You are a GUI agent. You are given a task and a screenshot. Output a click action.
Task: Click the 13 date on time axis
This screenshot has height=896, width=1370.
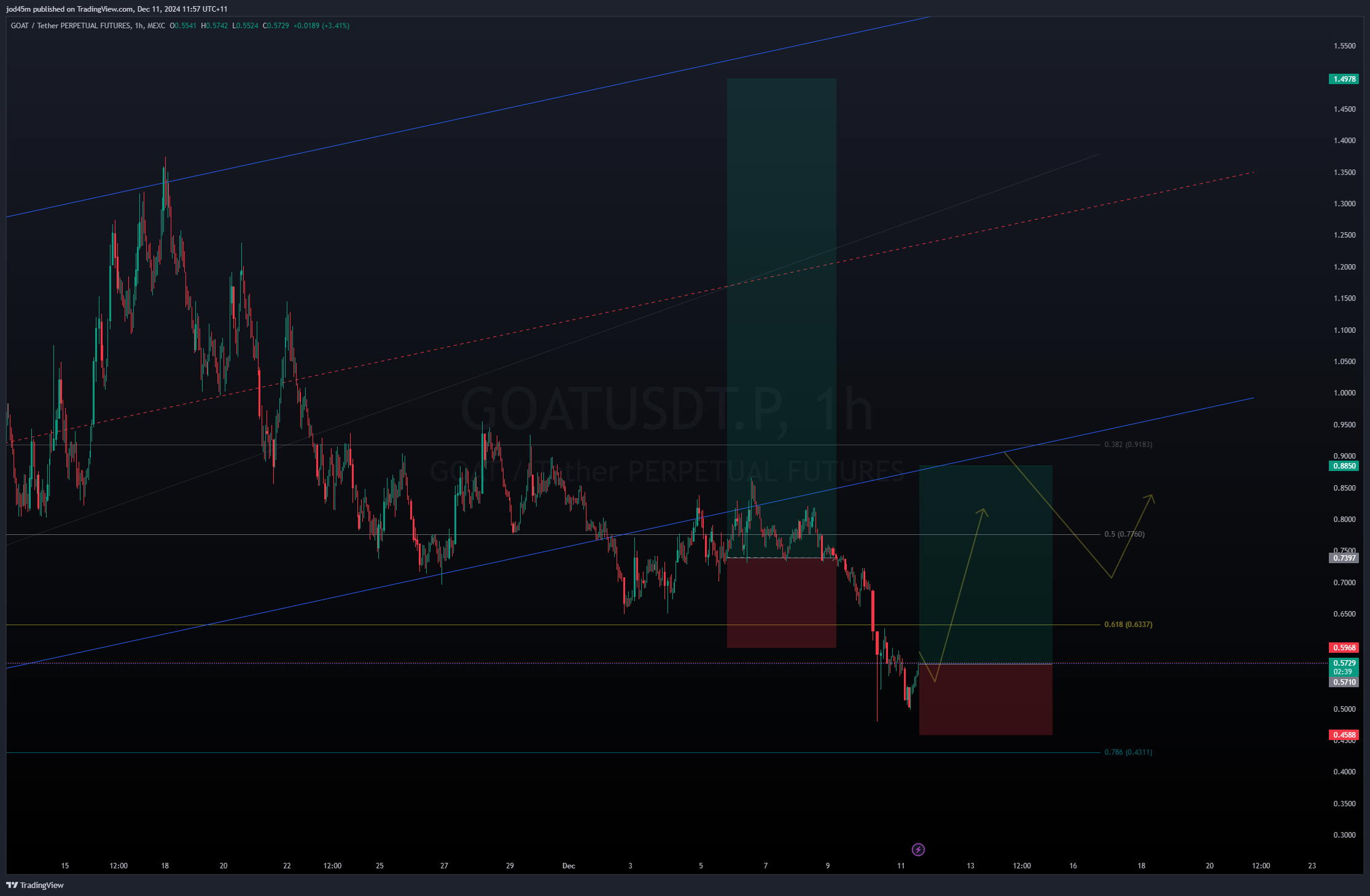(x=970, y=866)
